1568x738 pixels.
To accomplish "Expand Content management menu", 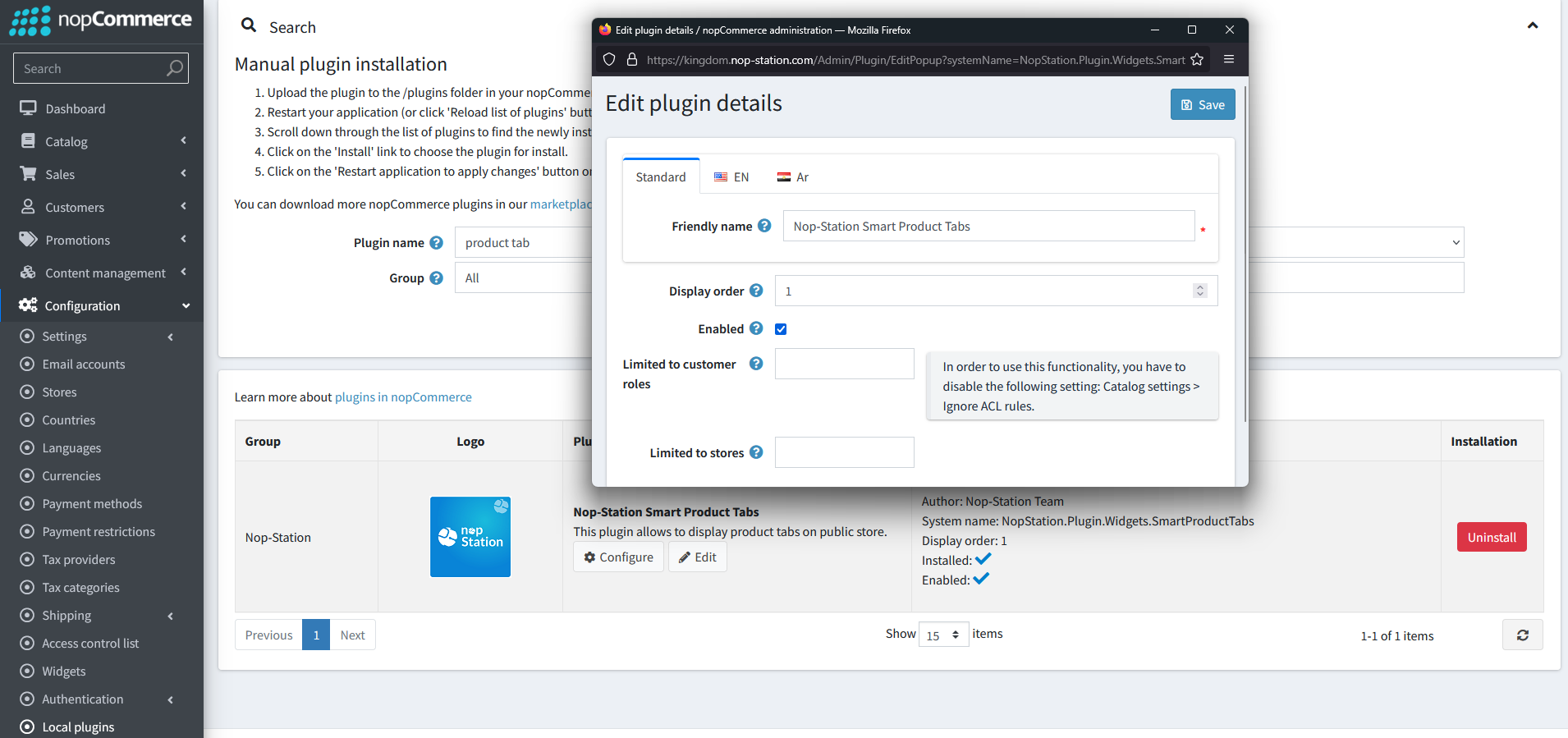I will tap(102, 273).
